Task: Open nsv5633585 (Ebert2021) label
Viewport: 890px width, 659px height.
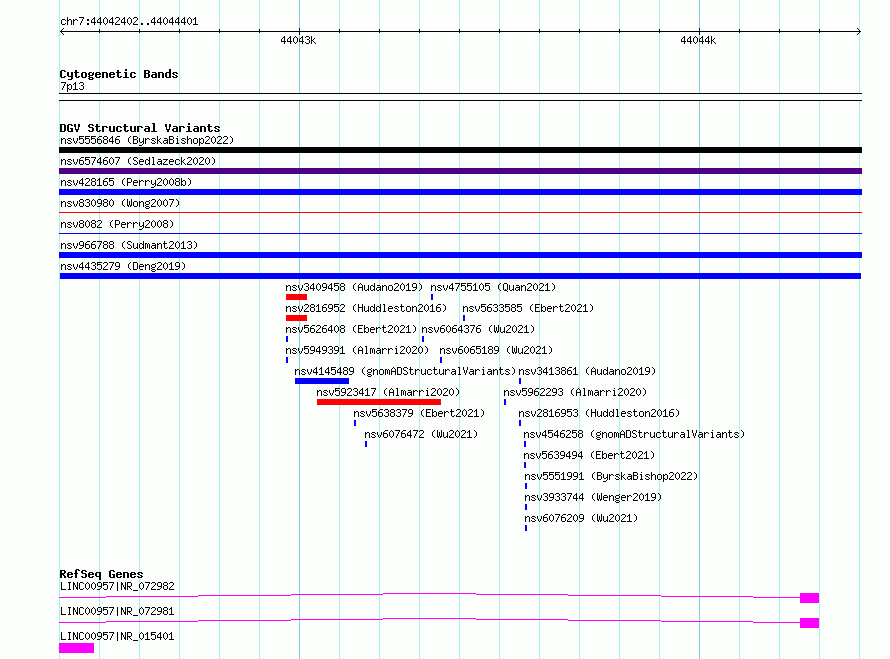Action: click(528, 308)
